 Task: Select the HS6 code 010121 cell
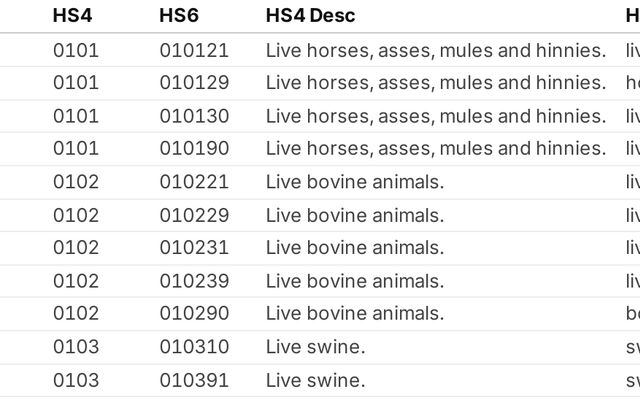tap(194, 51)
